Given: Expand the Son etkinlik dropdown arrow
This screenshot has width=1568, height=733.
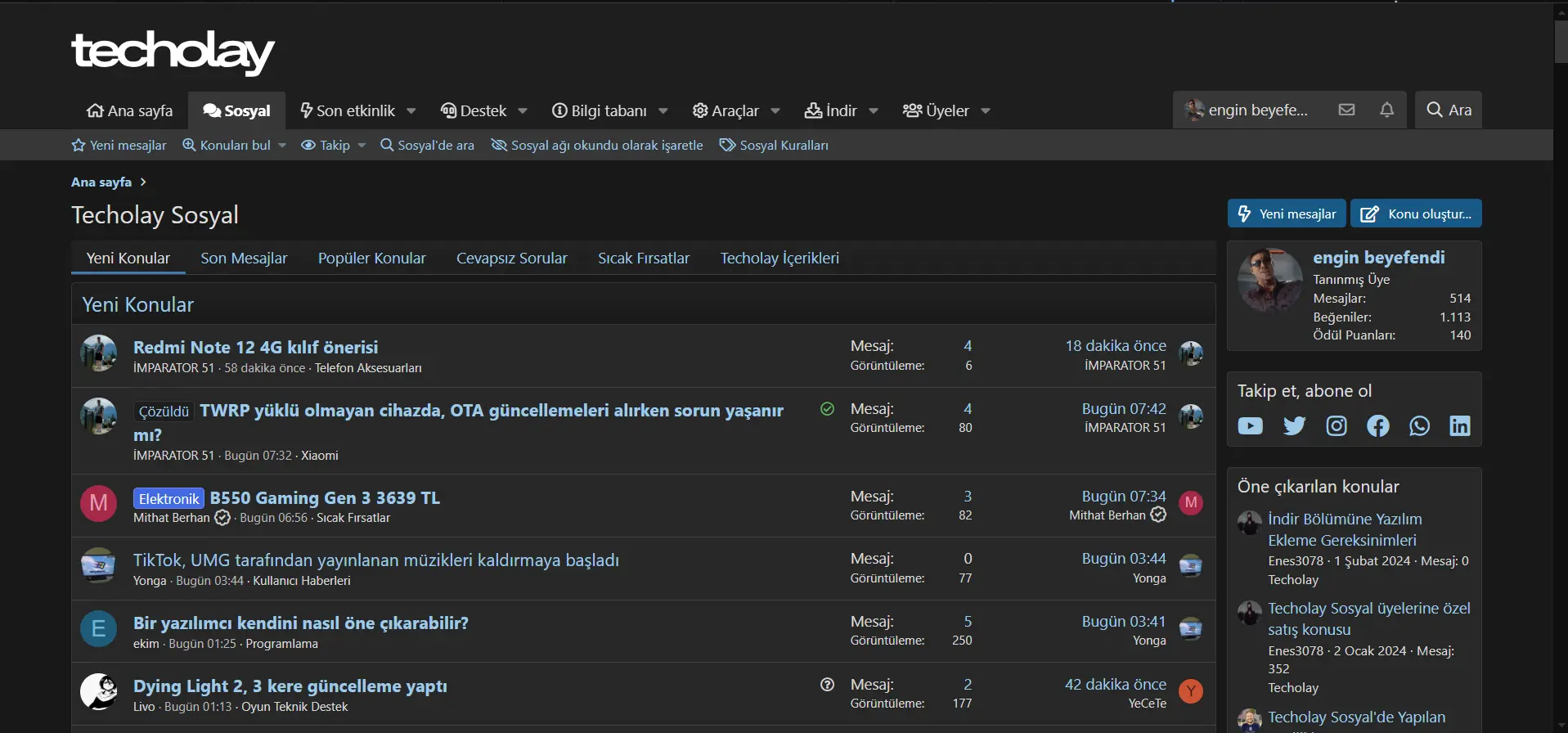Looking at the screenshot, I should tap(411, 110).
